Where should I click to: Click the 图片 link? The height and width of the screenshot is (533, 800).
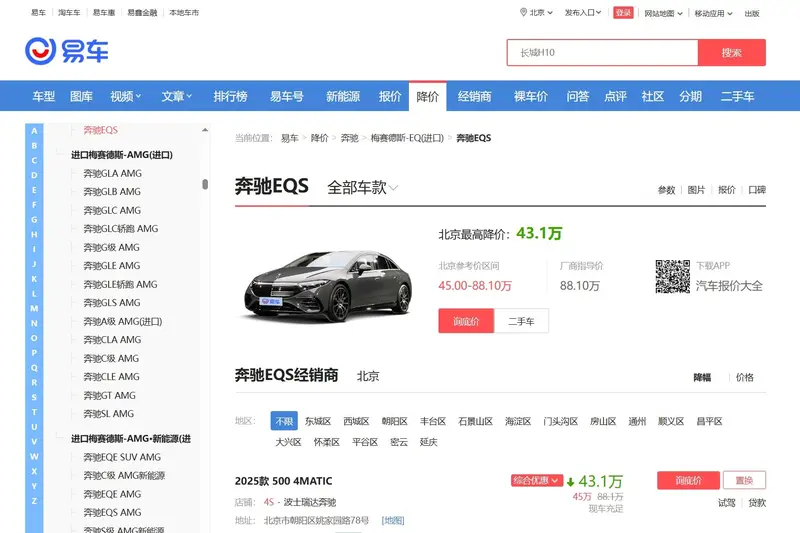tap(696, 190)
